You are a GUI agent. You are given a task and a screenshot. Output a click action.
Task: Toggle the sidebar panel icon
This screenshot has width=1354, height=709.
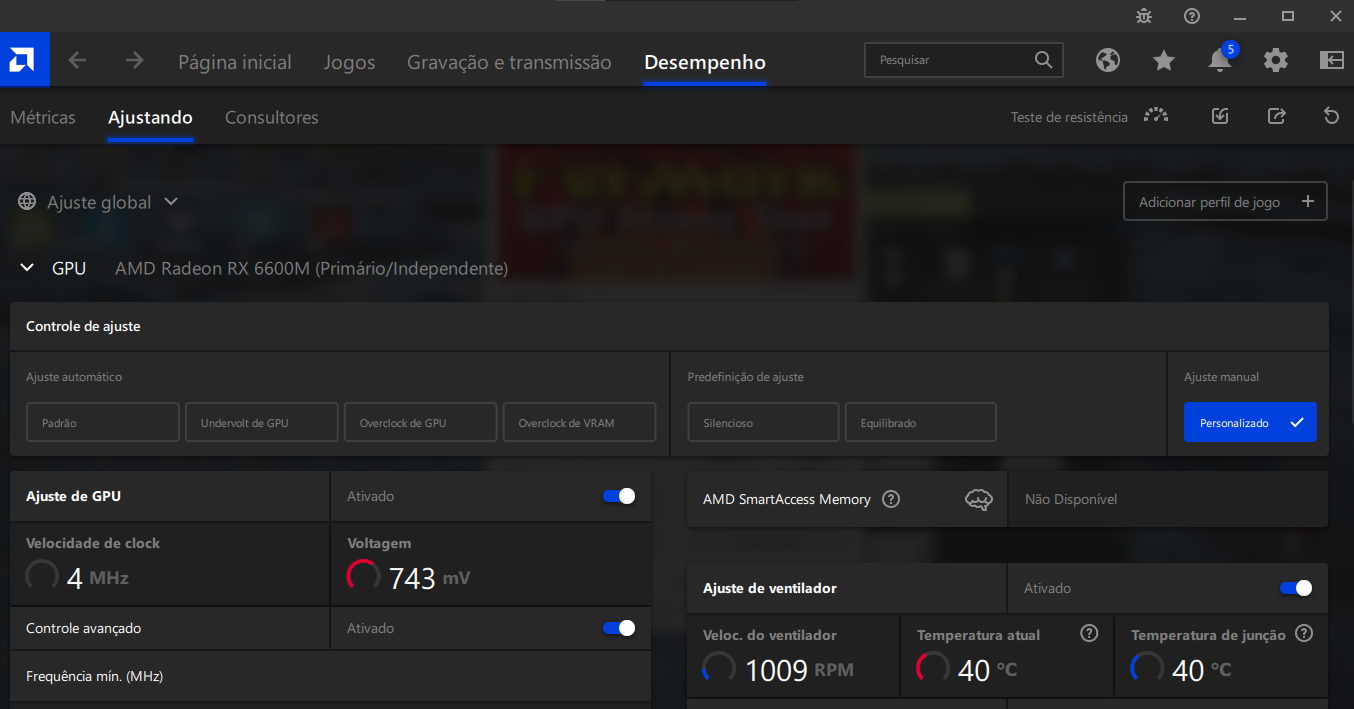click(x=1332, y=60)
